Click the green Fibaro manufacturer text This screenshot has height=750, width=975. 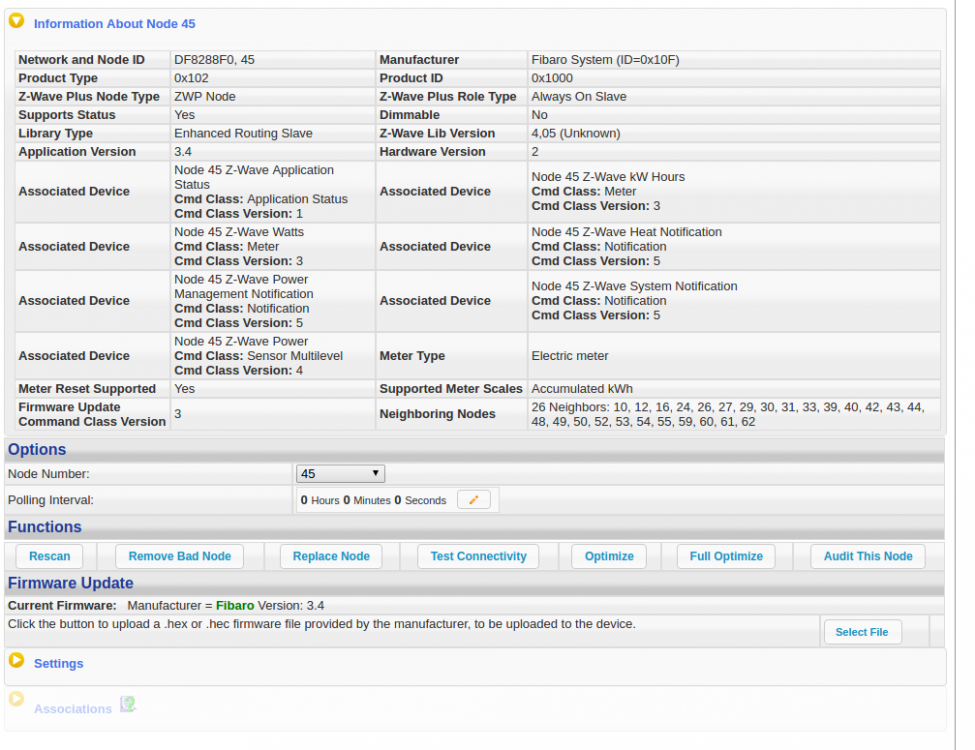point(235,605)
